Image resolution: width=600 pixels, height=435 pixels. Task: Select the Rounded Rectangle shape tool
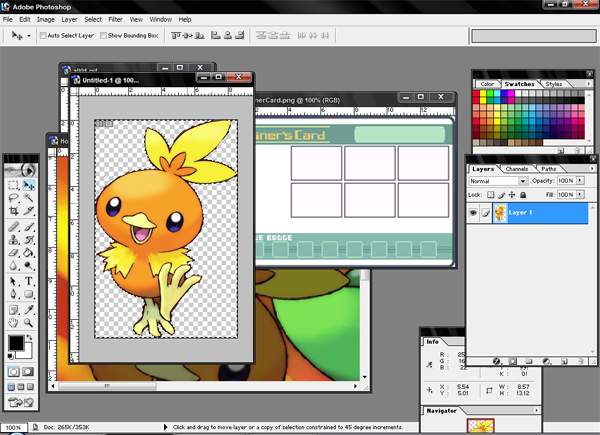[29, 294]
